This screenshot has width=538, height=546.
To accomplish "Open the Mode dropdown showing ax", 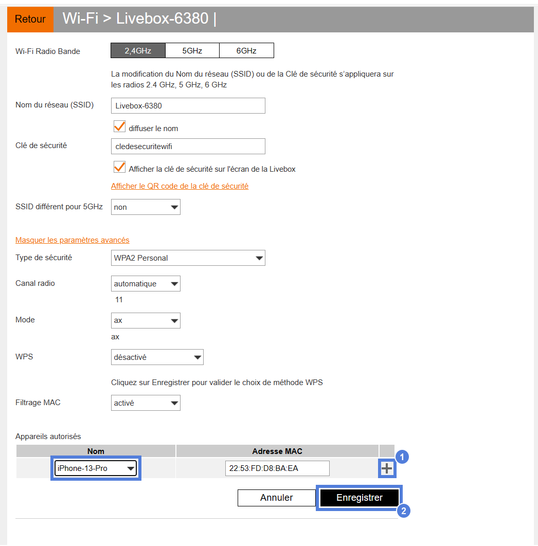I will point(146,321).
